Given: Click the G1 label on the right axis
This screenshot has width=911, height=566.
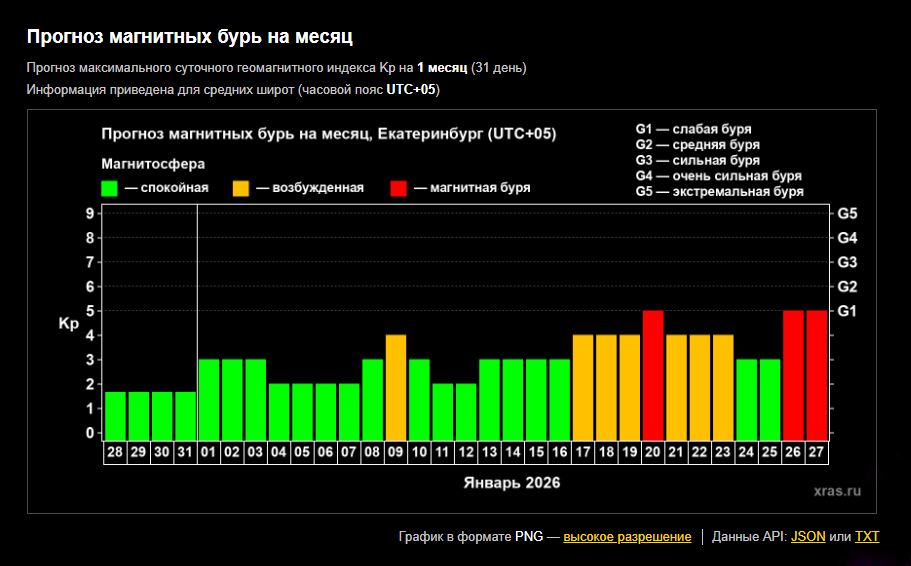Looking at the screenshot, I should tap(847, 311).
